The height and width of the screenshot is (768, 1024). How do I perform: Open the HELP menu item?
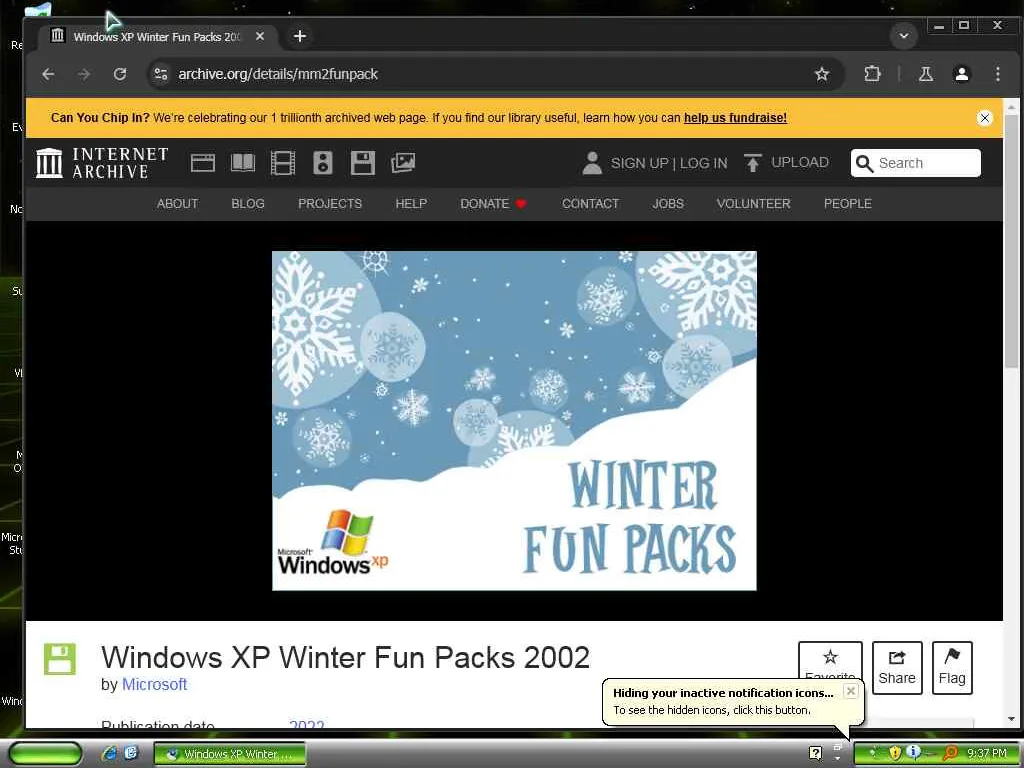tap(411, 204)
